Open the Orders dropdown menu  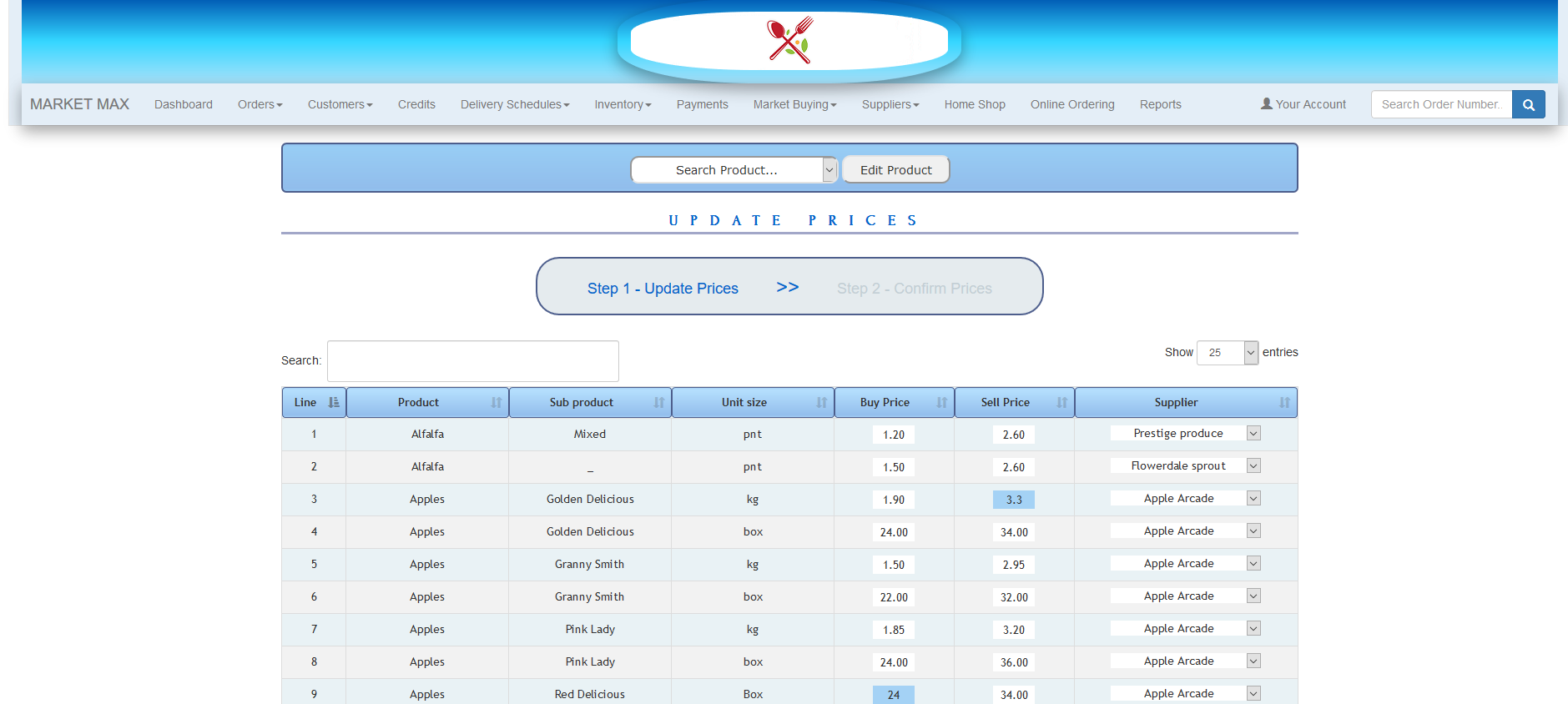click(x=260, y=104)
